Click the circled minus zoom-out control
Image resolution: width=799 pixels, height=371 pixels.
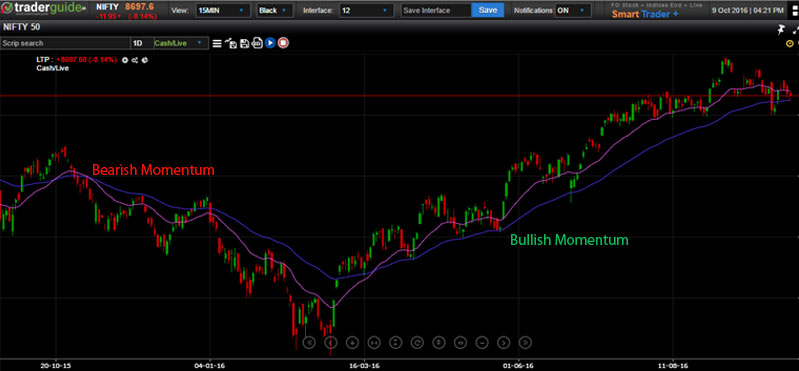click(483, 342)
